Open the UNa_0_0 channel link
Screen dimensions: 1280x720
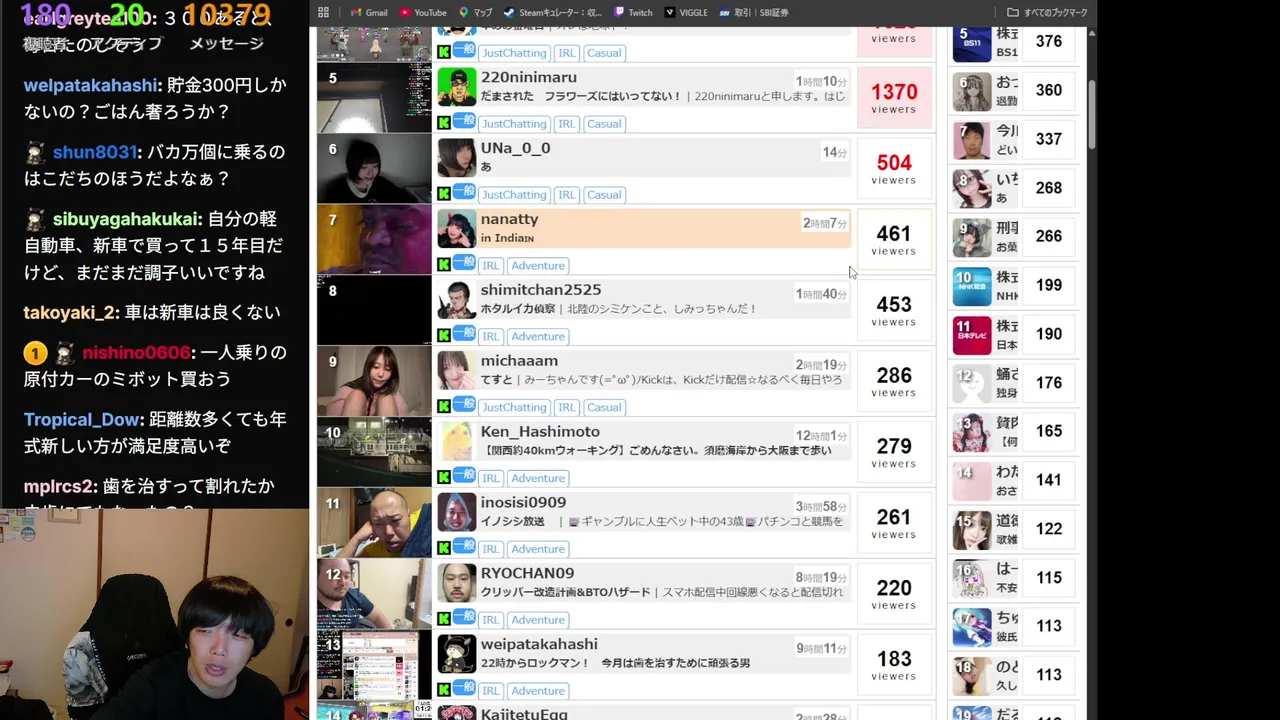coord(515,148)
